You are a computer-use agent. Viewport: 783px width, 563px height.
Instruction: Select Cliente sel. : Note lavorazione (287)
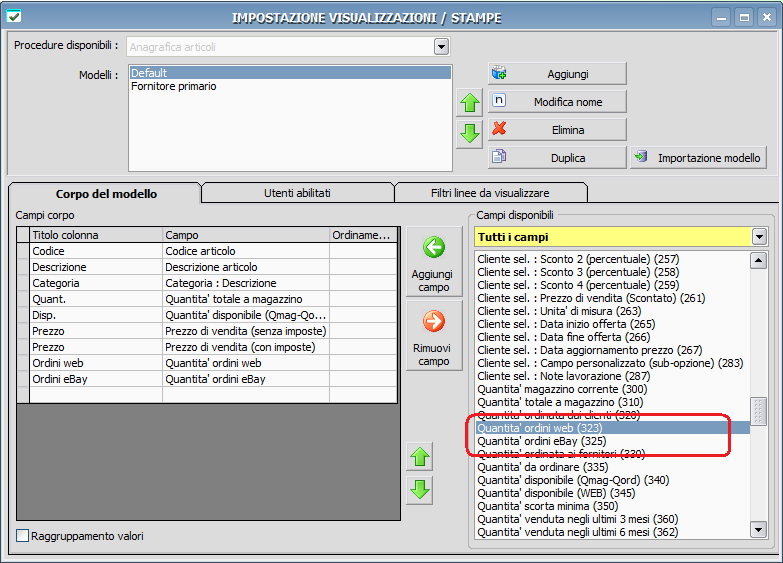(613, 376)
